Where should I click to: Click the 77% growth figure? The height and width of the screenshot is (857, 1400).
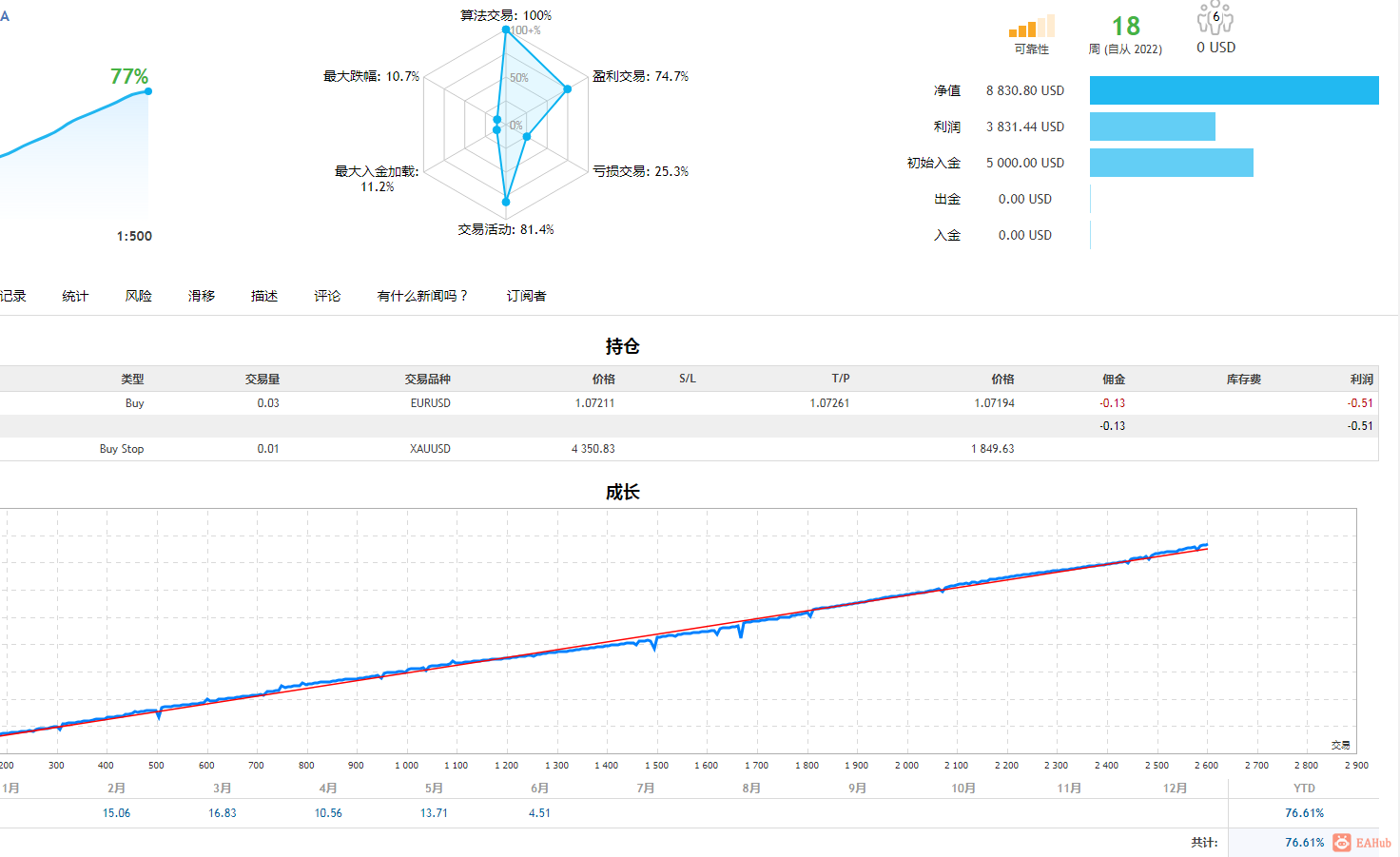coord(129,76)
